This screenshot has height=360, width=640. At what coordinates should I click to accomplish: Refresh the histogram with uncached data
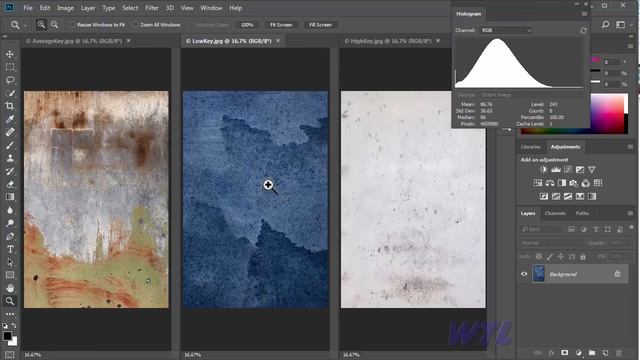coord(583,31)
